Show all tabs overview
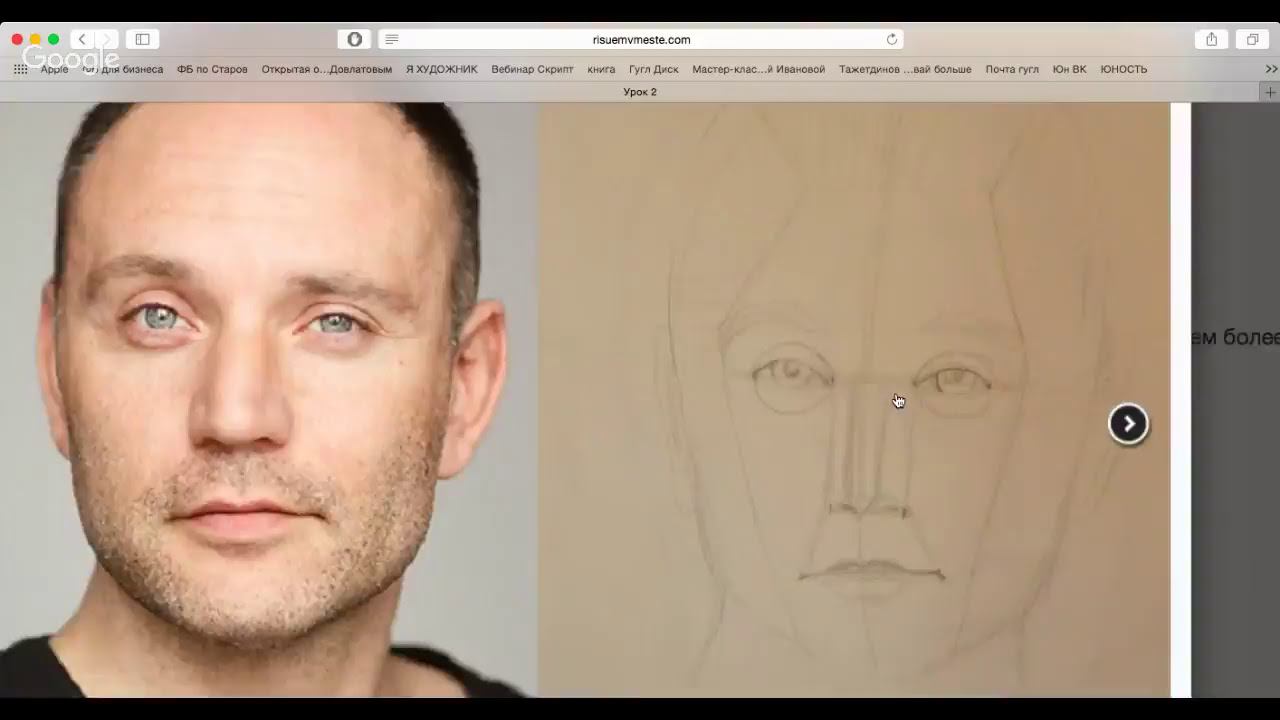The height and width of the screenshot is (720, 1280). point(1252,39)
